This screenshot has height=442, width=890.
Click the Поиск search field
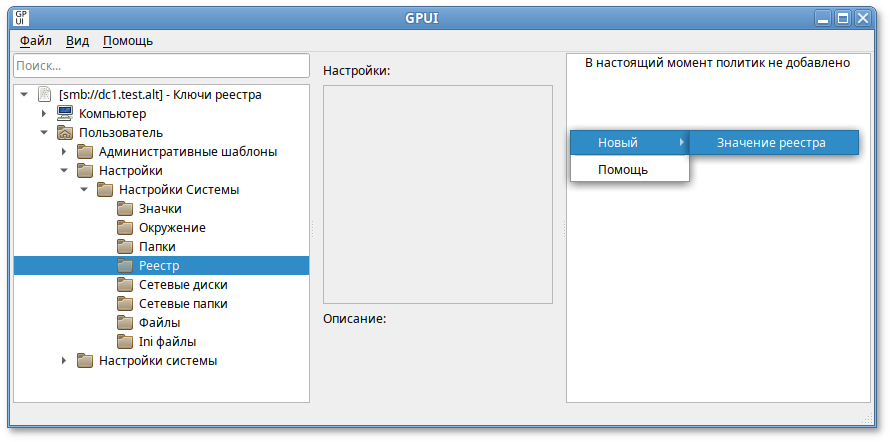pyautogui.click(x=161, y=65)
